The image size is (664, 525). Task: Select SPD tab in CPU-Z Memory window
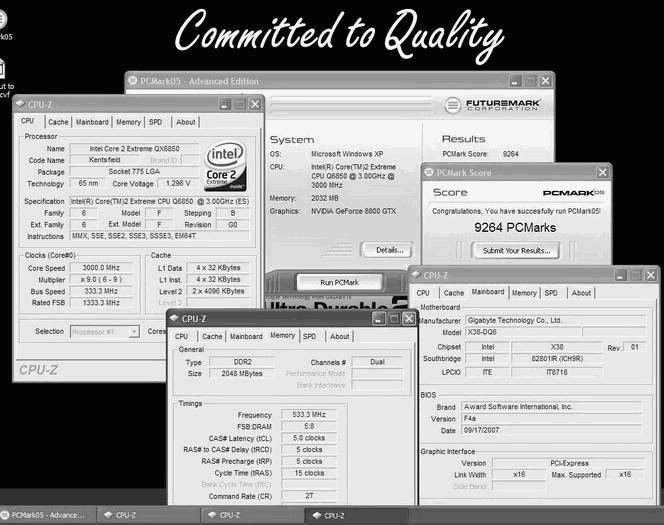click(x=310, y=336)
